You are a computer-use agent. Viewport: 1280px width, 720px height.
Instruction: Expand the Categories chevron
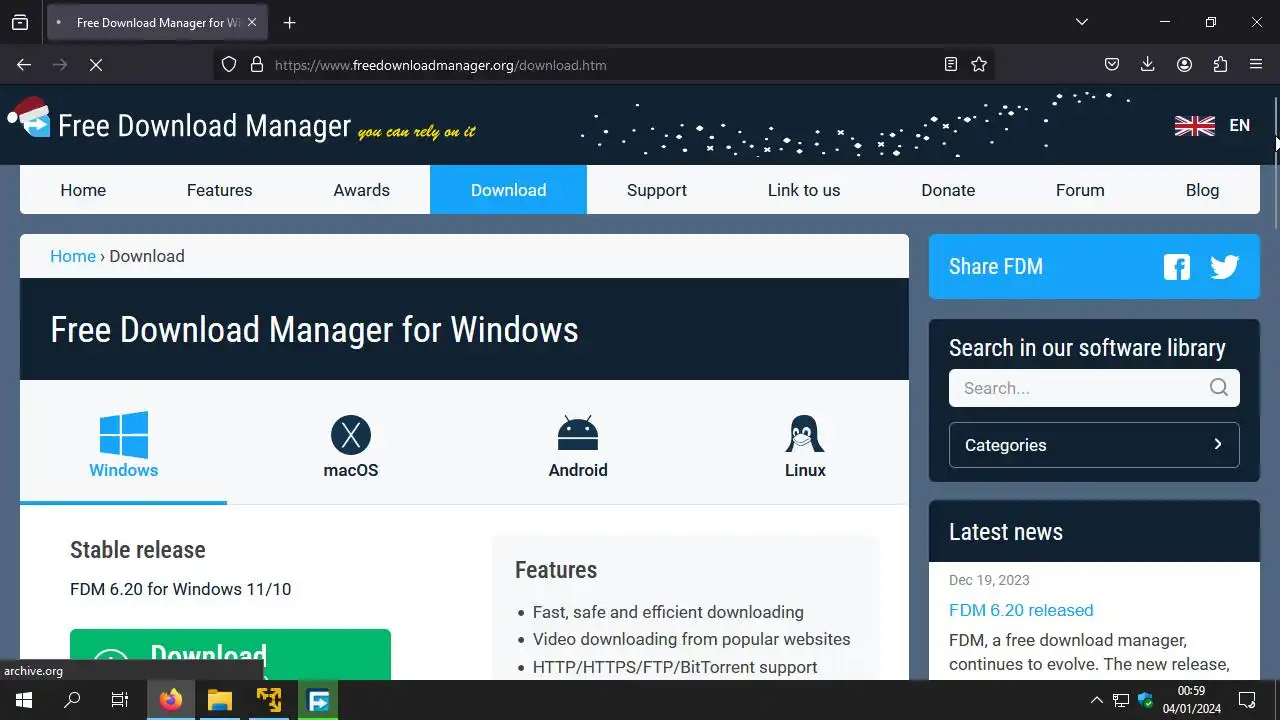1217,444
